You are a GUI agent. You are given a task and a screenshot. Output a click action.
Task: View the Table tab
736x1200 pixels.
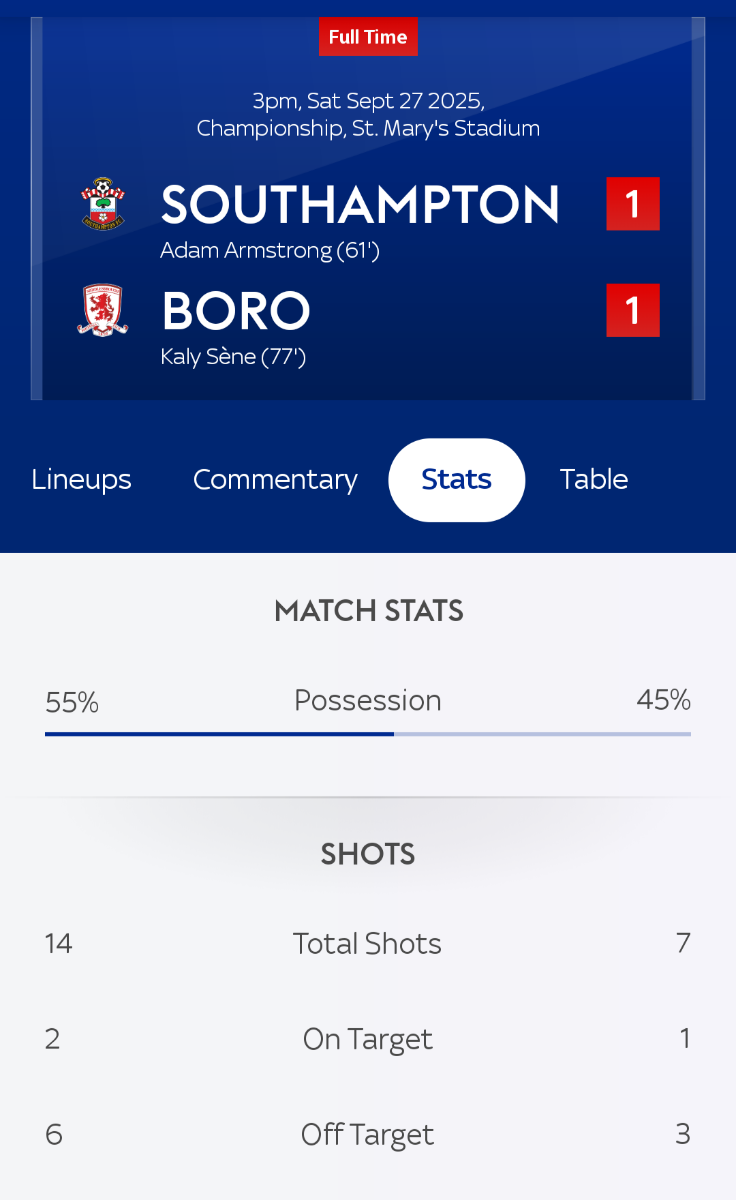click(x=594, y=480)
